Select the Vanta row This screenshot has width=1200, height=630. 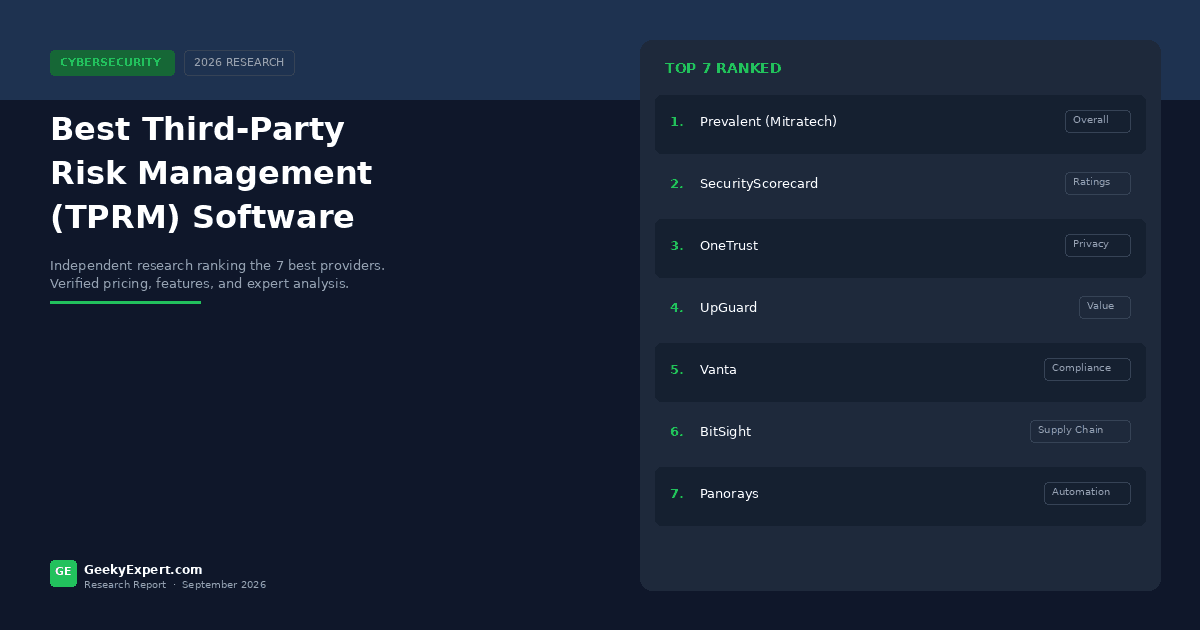[900, 370]
